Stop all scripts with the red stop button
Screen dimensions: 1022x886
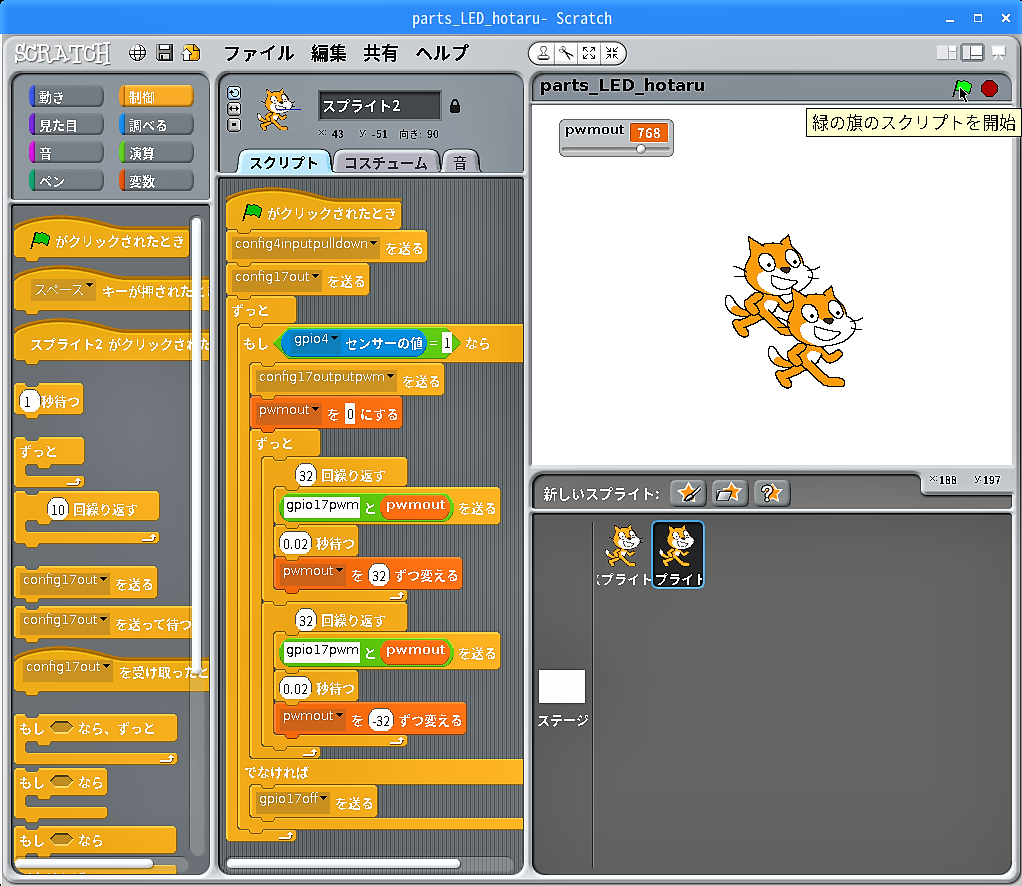989,88
